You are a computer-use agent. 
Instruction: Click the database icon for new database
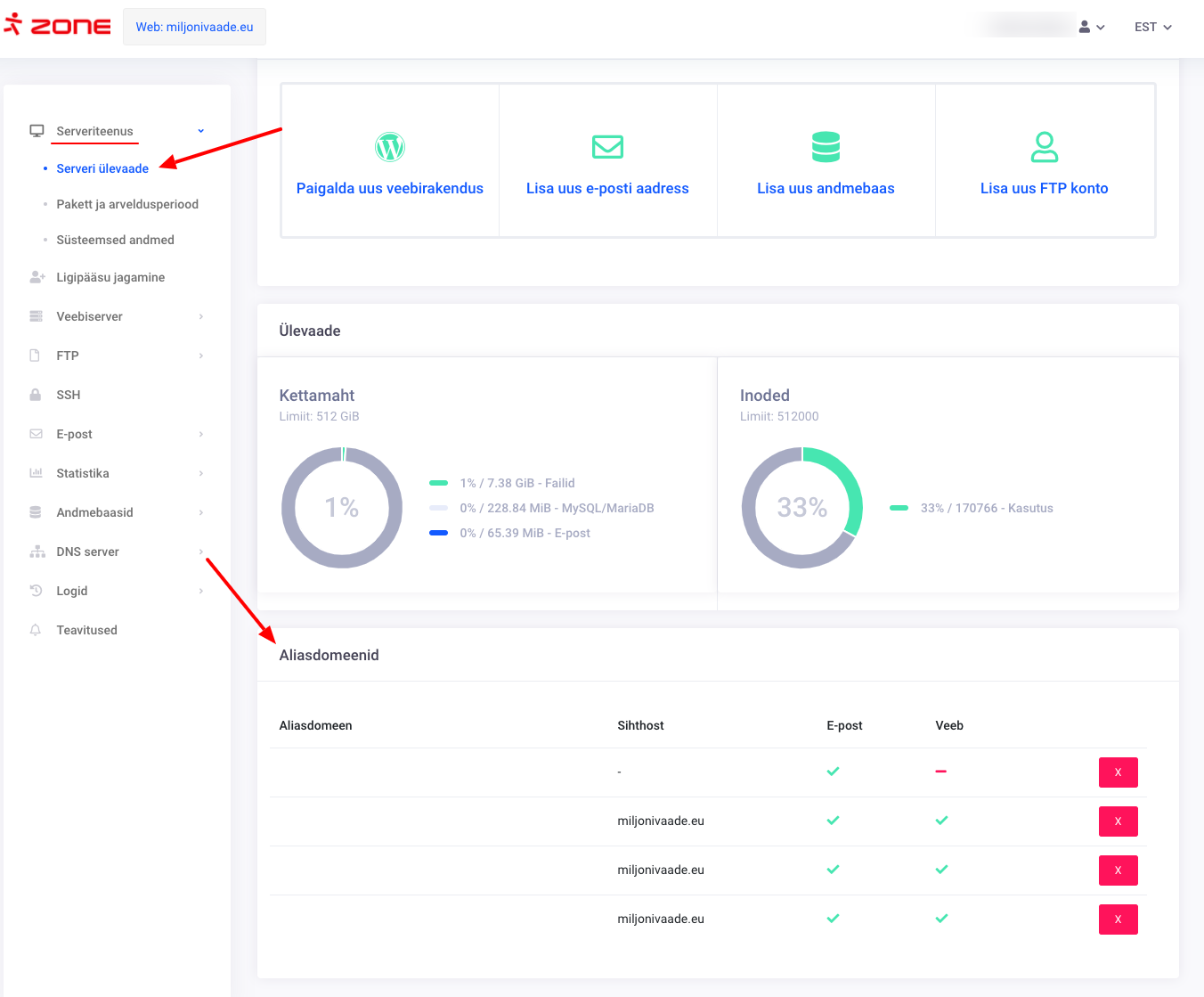826,147
